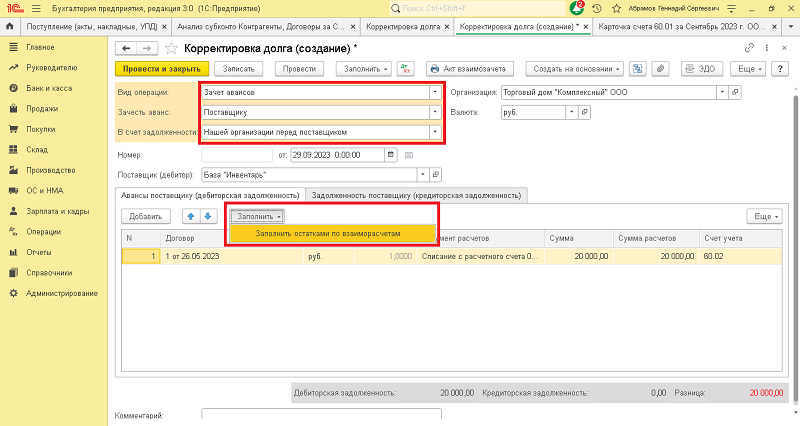800x426 pixels.
Task: Move the table row up with the blue arrow
Action: click(x=190, y=216)
